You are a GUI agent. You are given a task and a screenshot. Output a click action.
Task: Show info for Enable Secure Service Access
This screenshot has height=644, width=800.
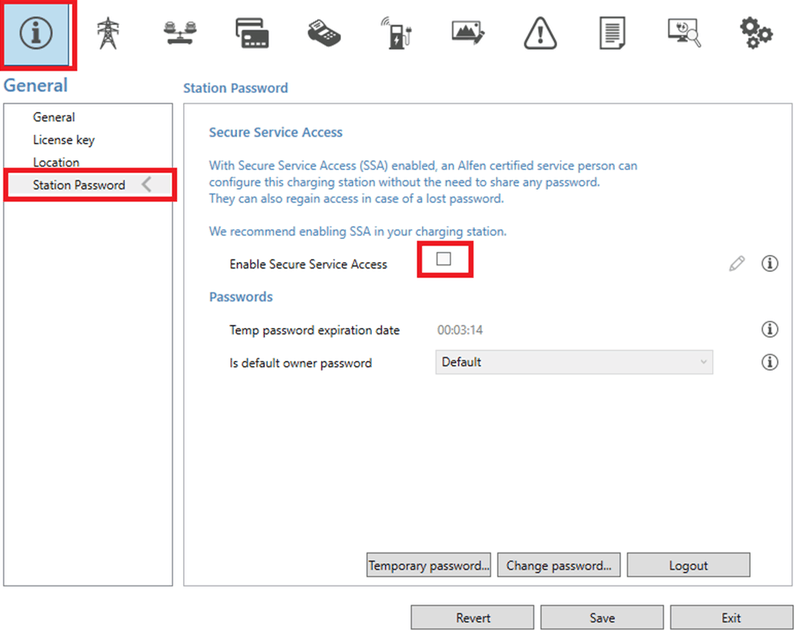(769, 264)
